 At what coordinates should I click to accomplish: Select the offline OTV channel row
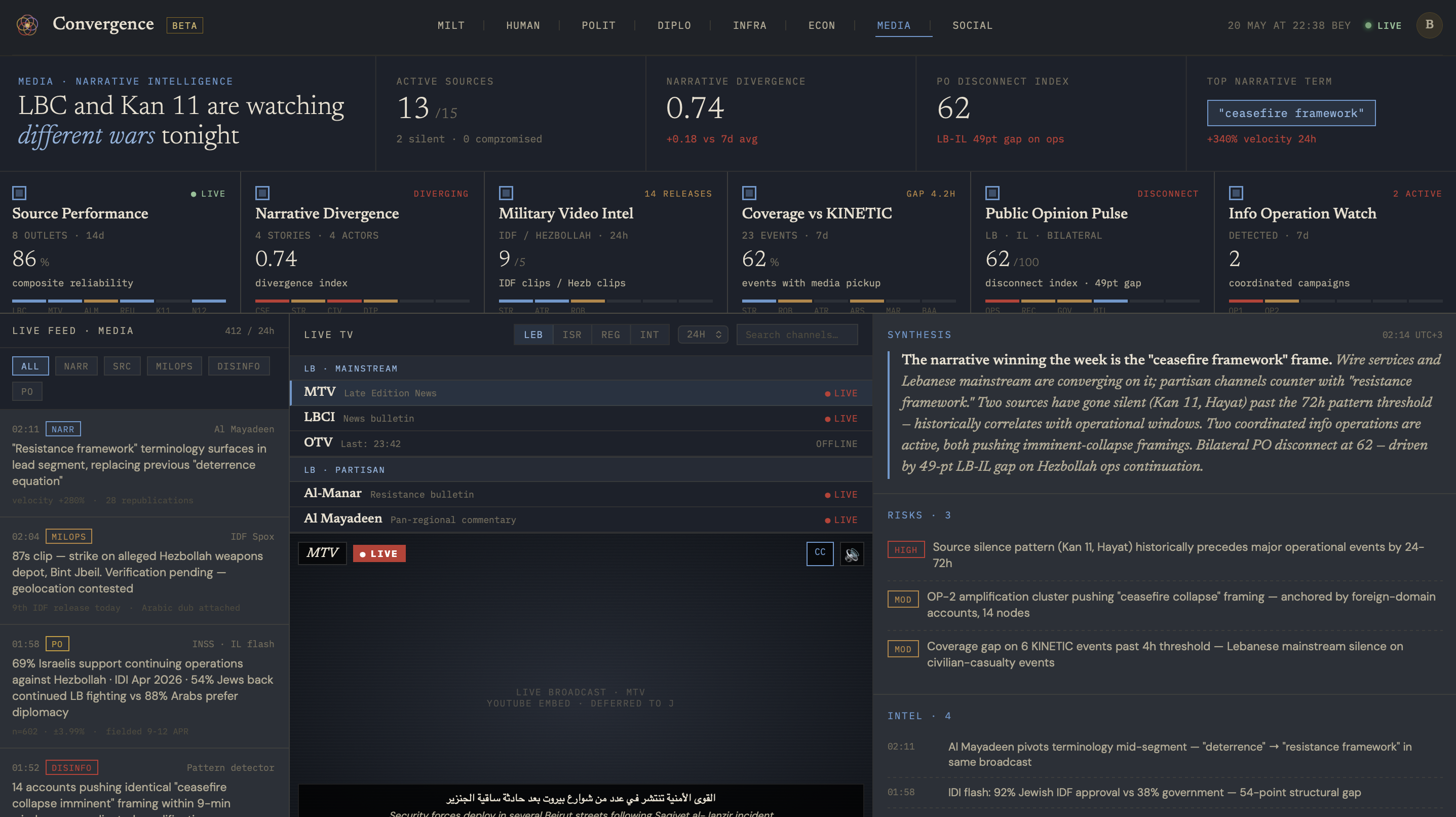click(x=581, y=443)
